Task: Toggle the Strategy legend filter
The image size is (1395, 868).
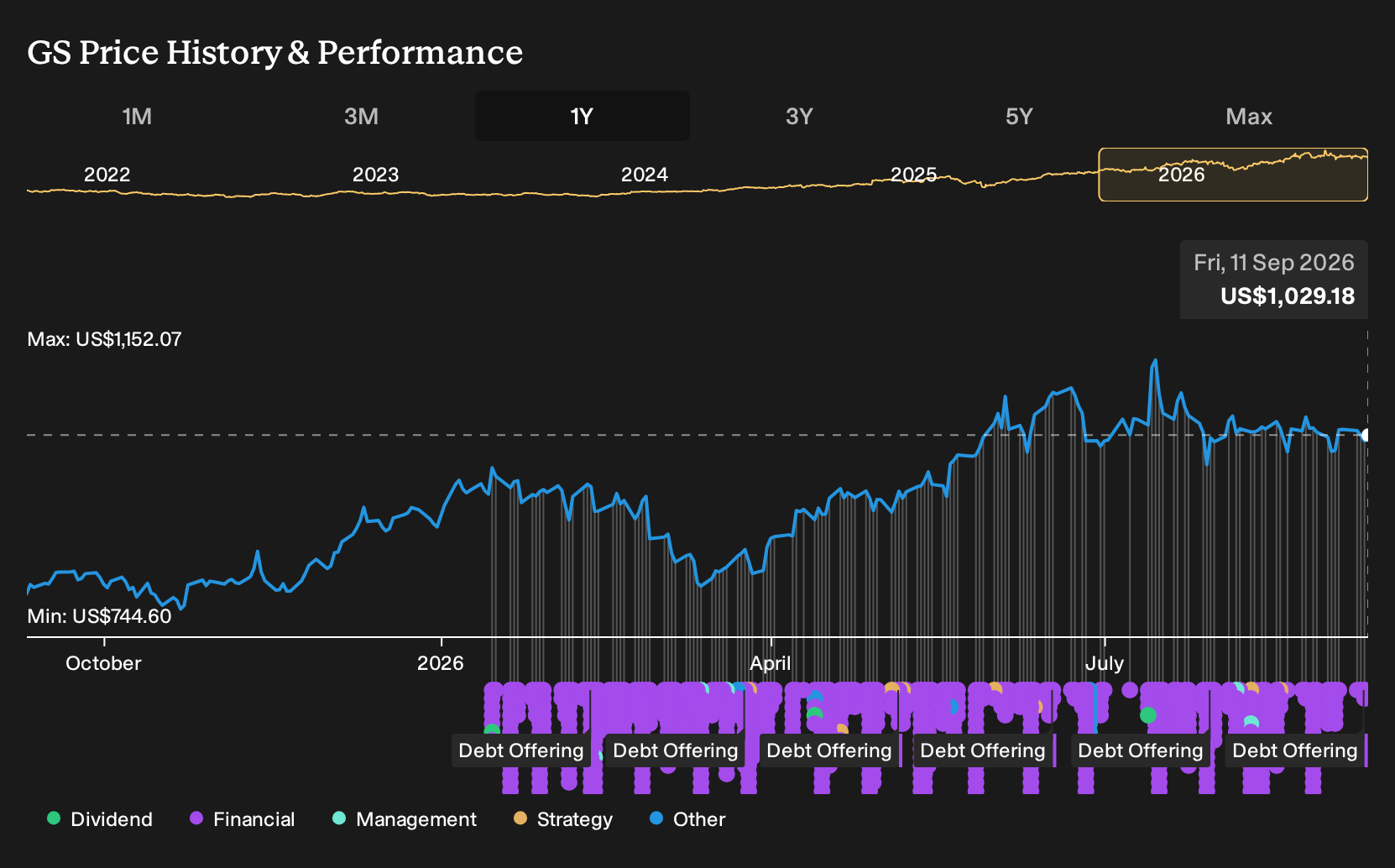Action: 563,818
